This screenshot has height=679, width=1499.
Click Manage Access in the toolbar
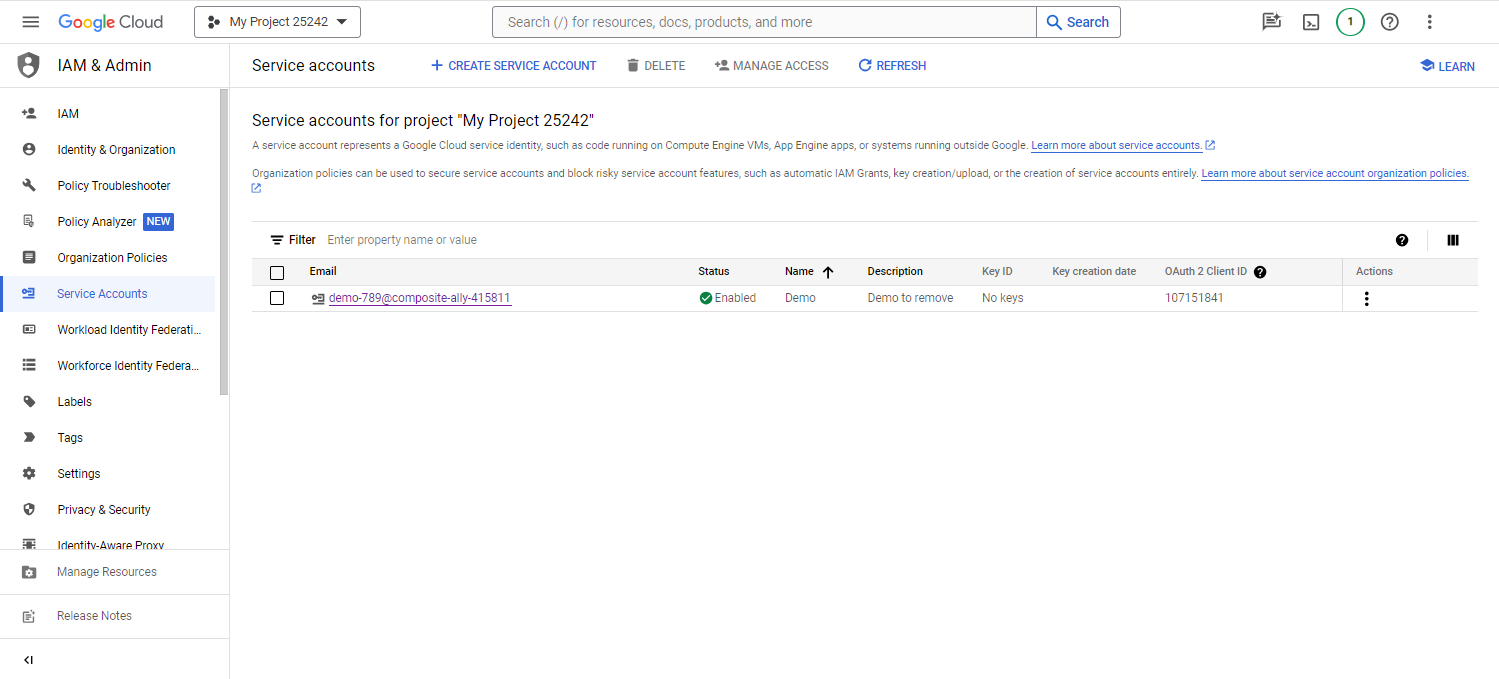pyautogui.click(x=772, y=66)
